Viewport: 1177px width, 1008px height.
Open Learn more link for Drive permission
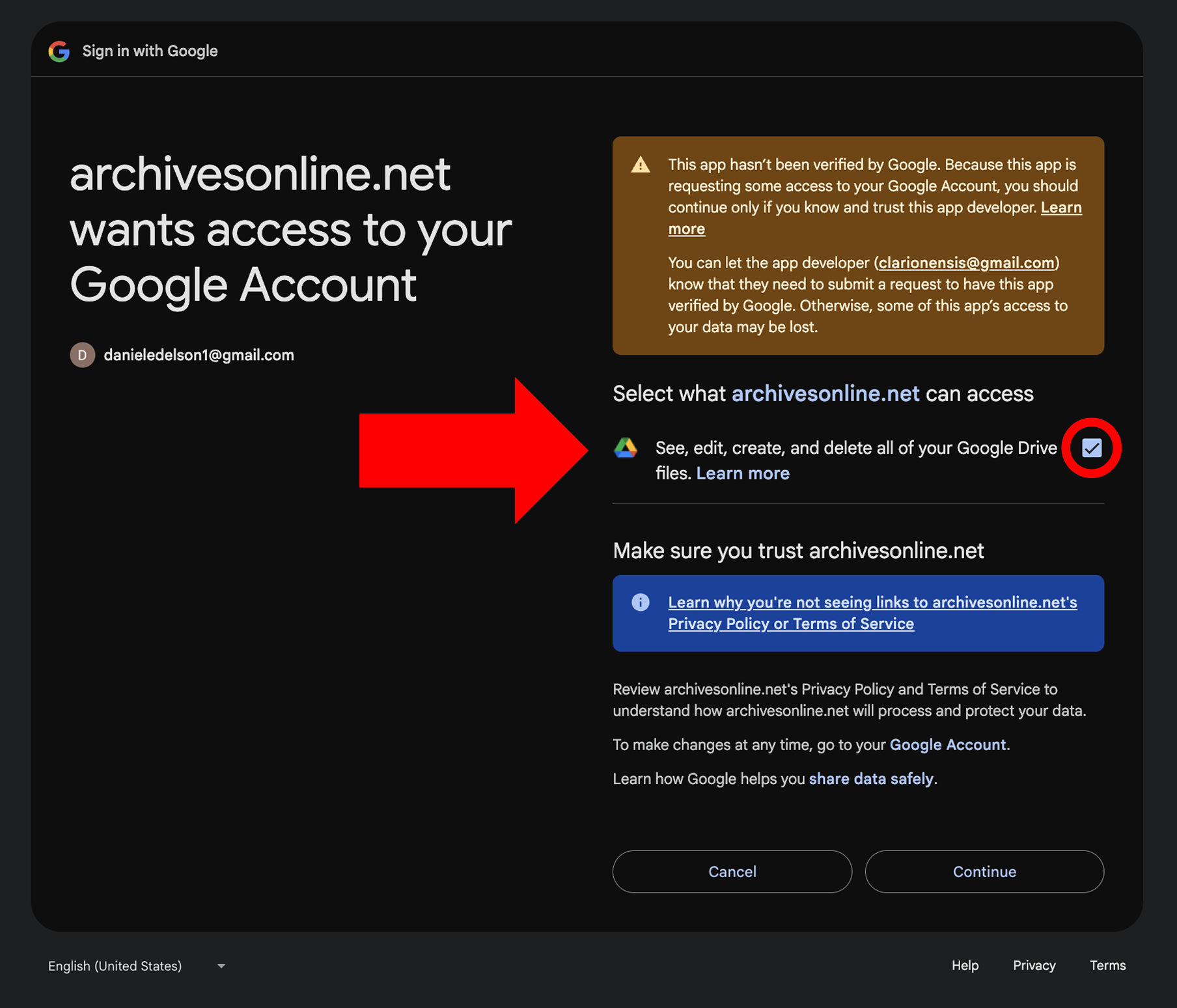click(743, 473)
